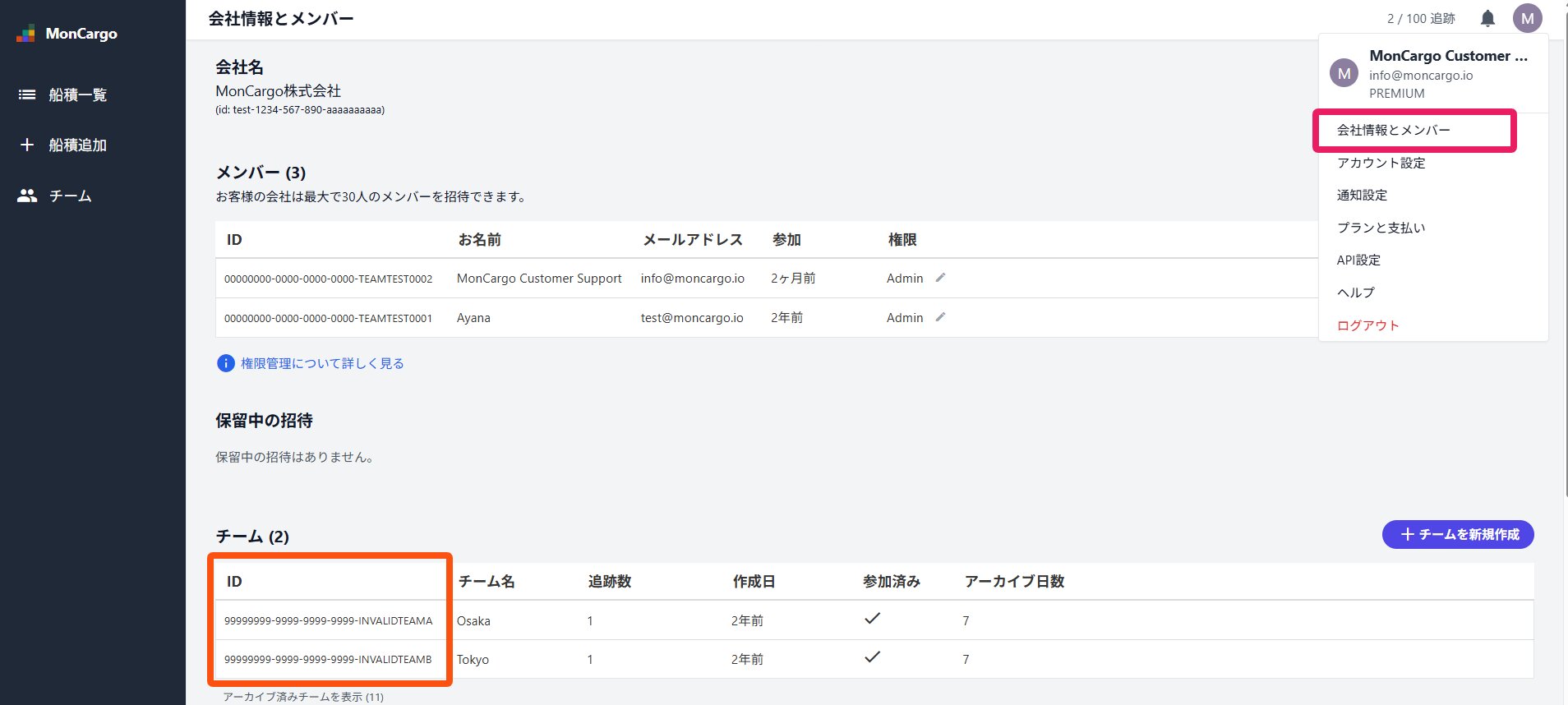Go to 通知設定 in dropdown menu
This screenshot has width=1568, height=705.
(1362, 195)
